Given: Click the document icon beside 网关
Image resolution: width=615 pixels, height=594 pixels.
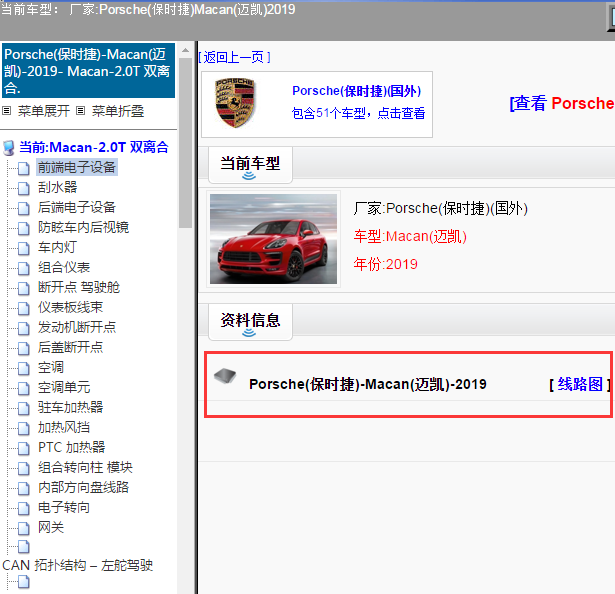Looking at the screenshot, I should (24, 528).
